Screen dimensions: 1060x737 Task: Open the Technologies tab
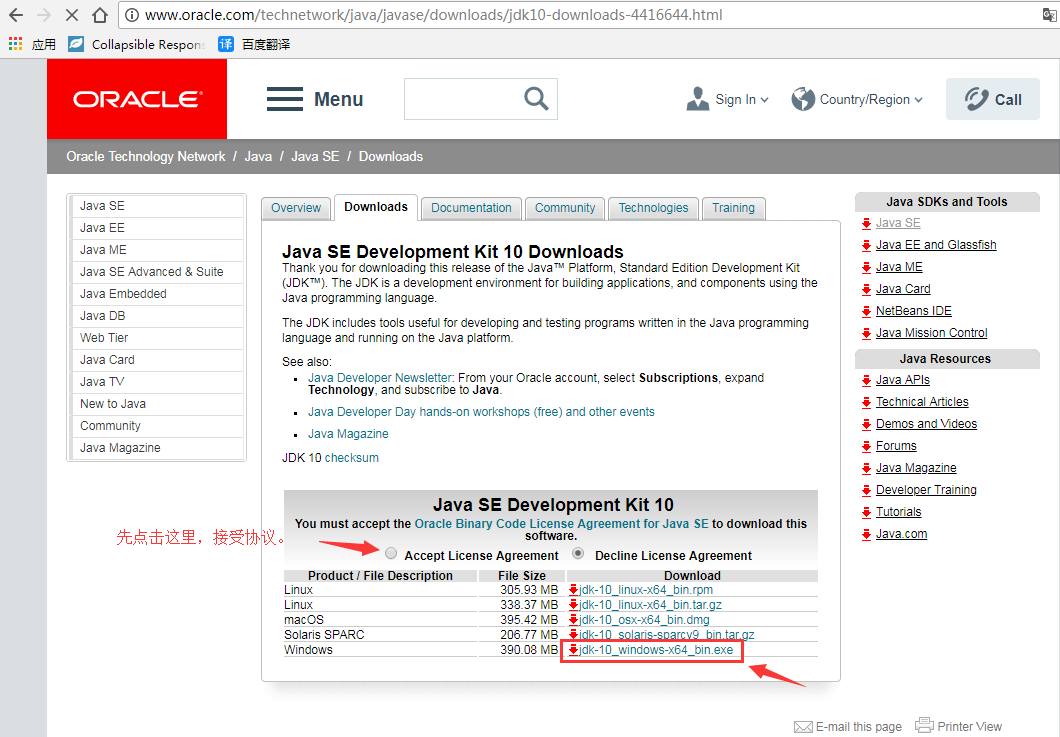(x=653, y=208)
